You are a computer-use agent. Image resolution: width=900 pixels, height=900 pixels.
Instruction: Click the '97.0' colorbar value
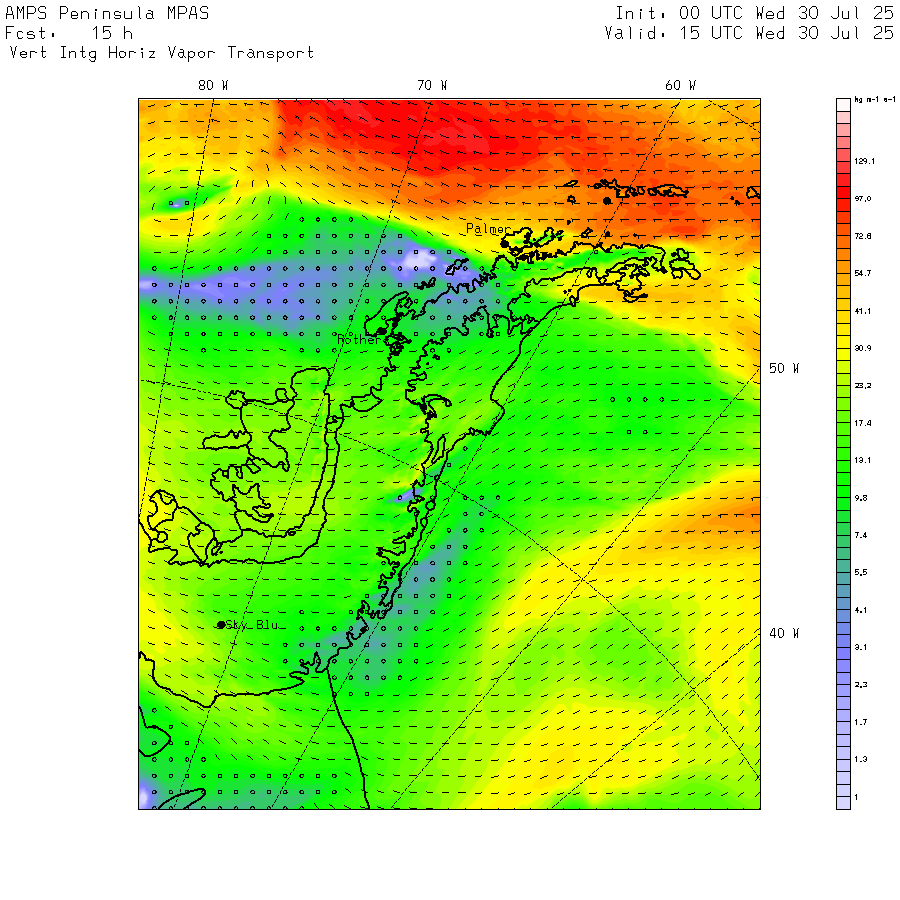pos(863,199)
